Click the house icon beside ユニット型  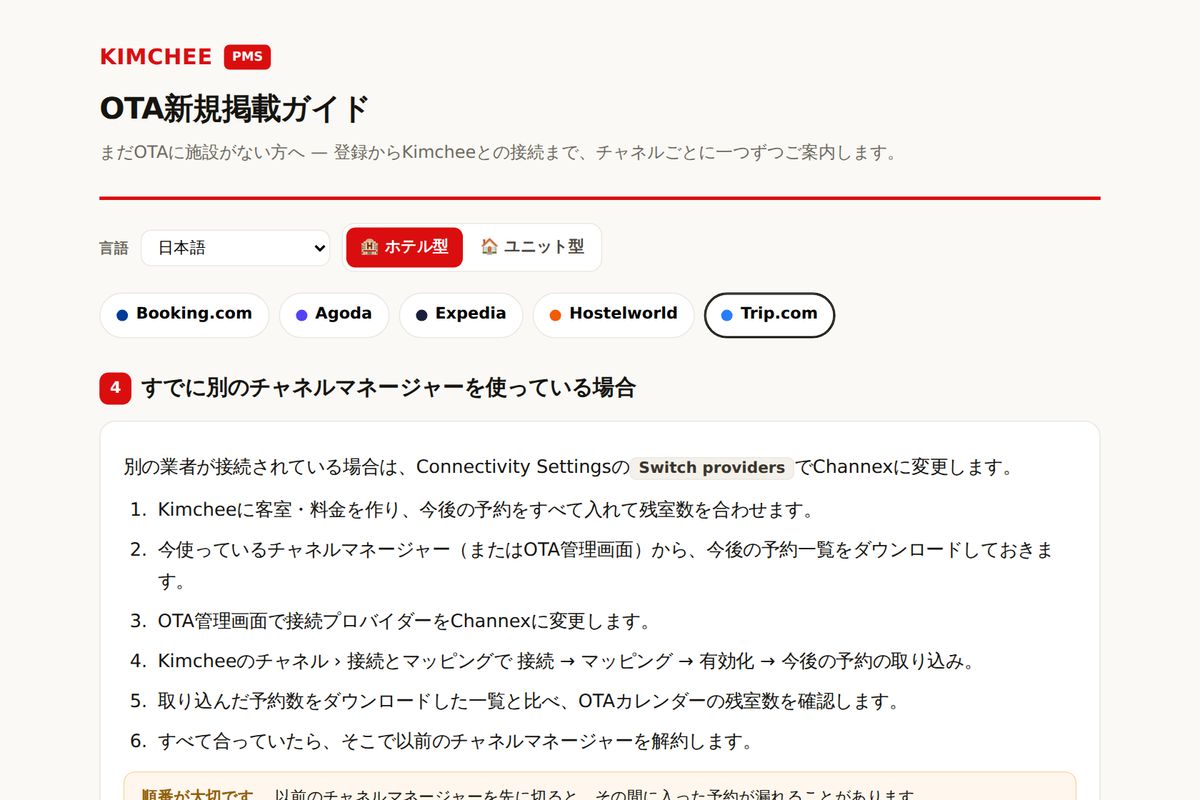click(x=489, y=247)
